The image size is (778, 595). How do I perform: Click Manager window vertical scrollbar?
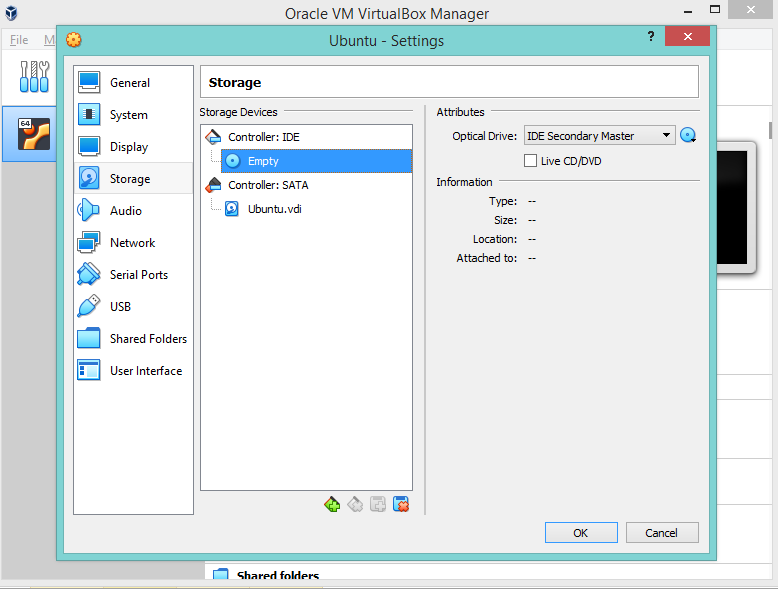tap(770, 130)
